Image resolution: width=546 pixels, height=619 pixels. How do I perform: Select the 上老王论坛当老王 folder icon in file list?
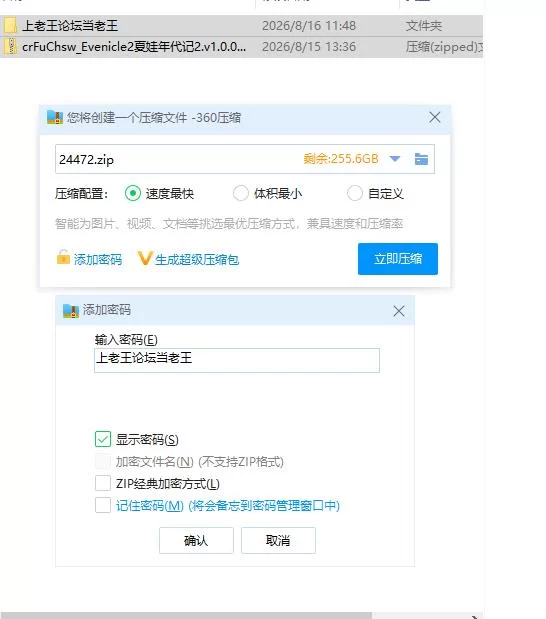click(x=10, y=26)
